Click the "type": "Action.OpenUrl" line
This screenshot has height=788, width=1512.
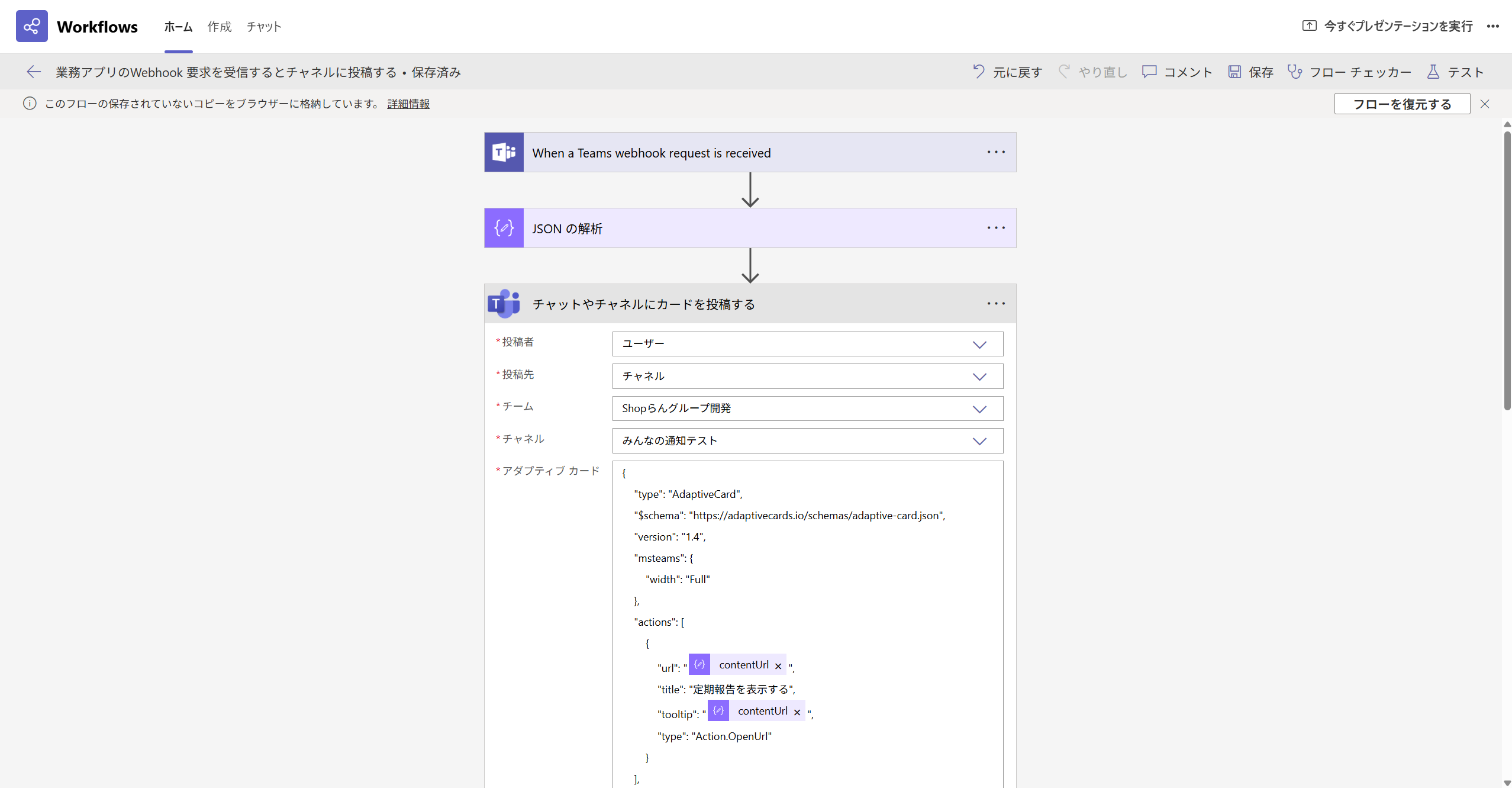click(715, 736)
